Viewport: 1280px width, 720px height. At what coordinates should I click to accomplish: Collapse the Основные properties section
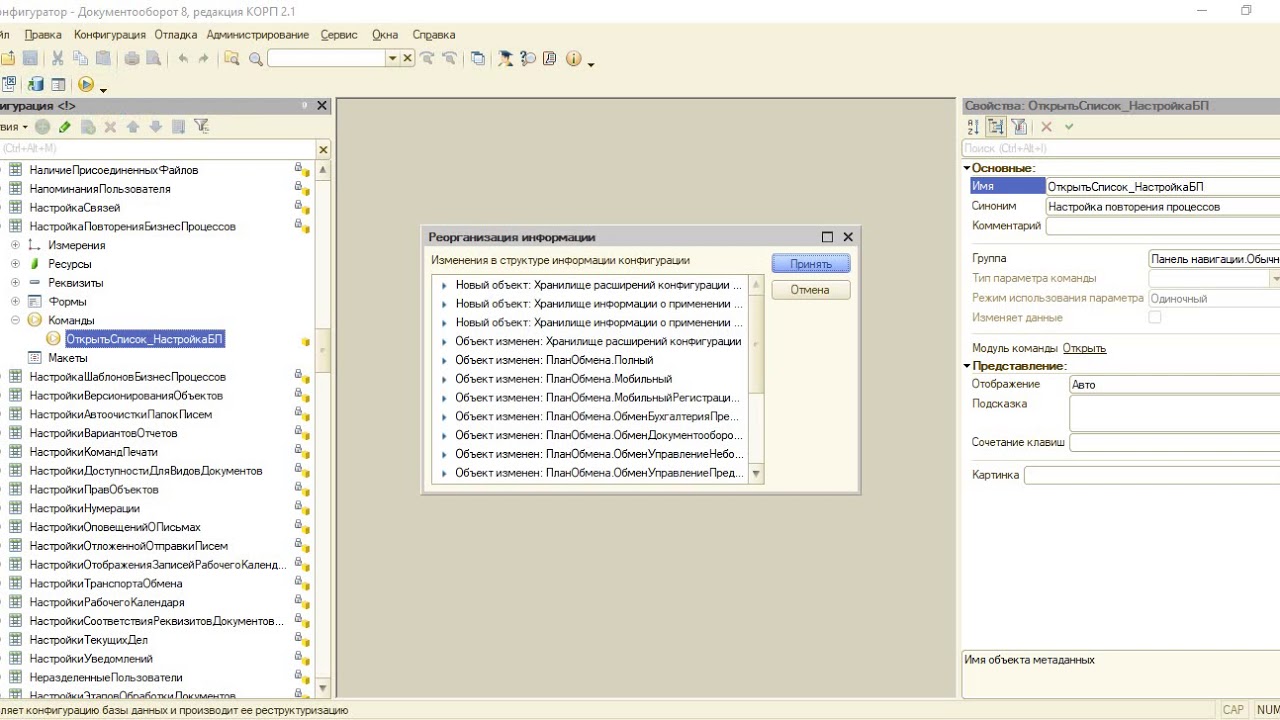click(967, 168)
